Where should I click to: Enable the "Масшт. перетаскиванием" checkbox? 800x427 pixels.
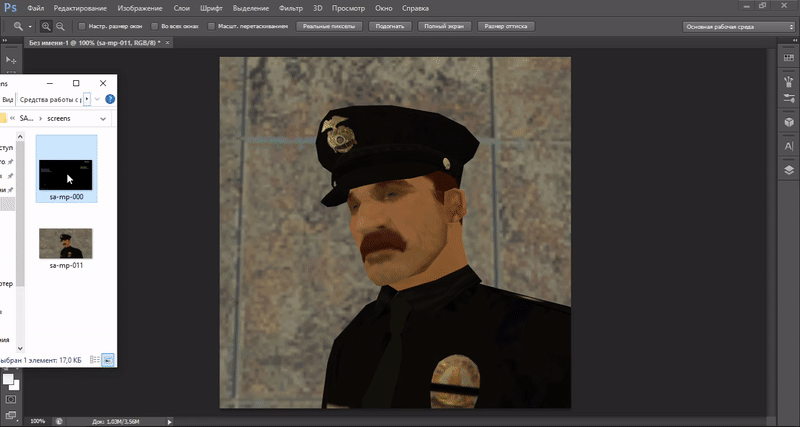[211, 26]
